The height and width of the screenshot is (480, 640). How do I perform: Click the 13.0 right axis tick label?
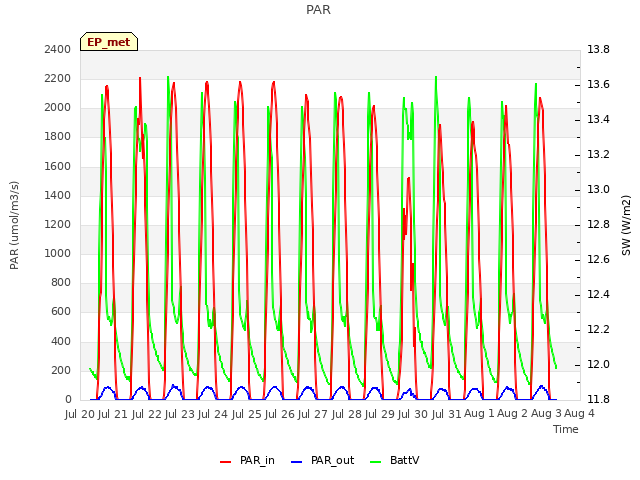[598, 190]
